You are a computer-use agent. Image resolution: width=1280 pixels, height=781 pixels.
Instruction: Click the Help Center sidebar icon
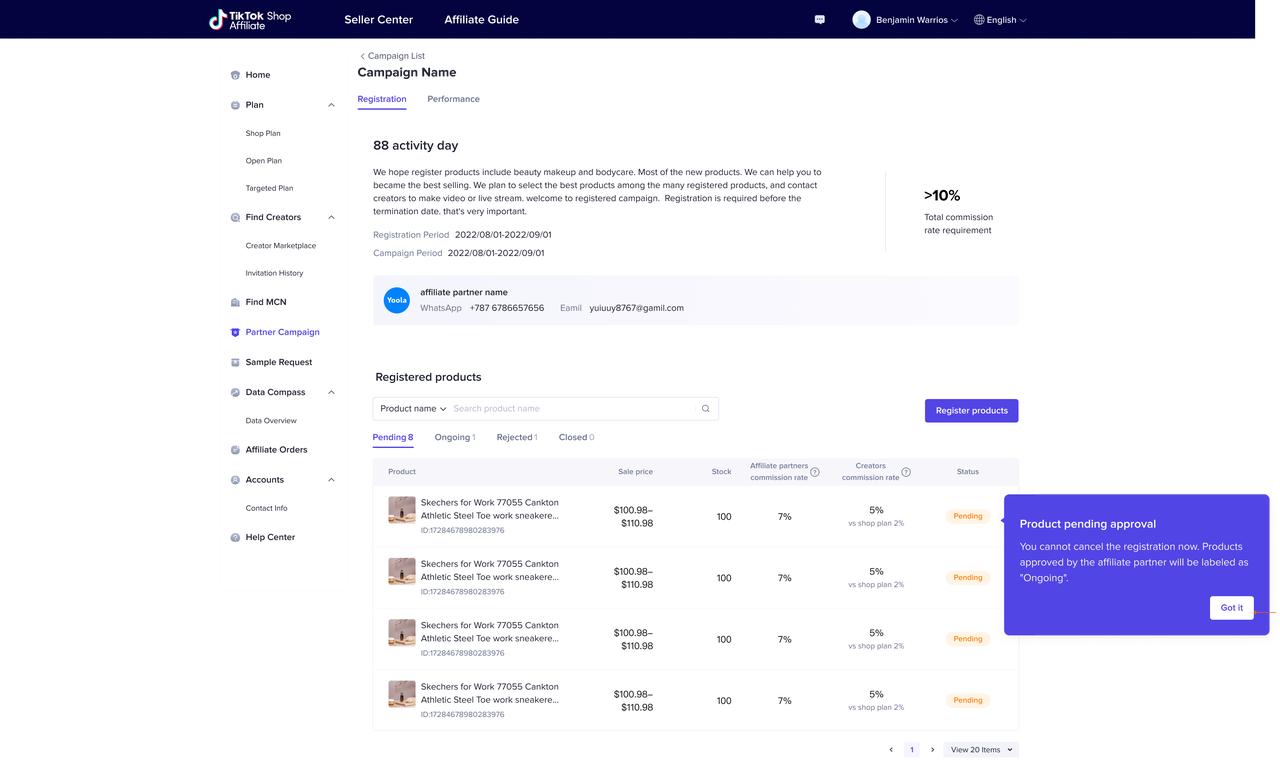pyautogui.click(x=235, y=537)
